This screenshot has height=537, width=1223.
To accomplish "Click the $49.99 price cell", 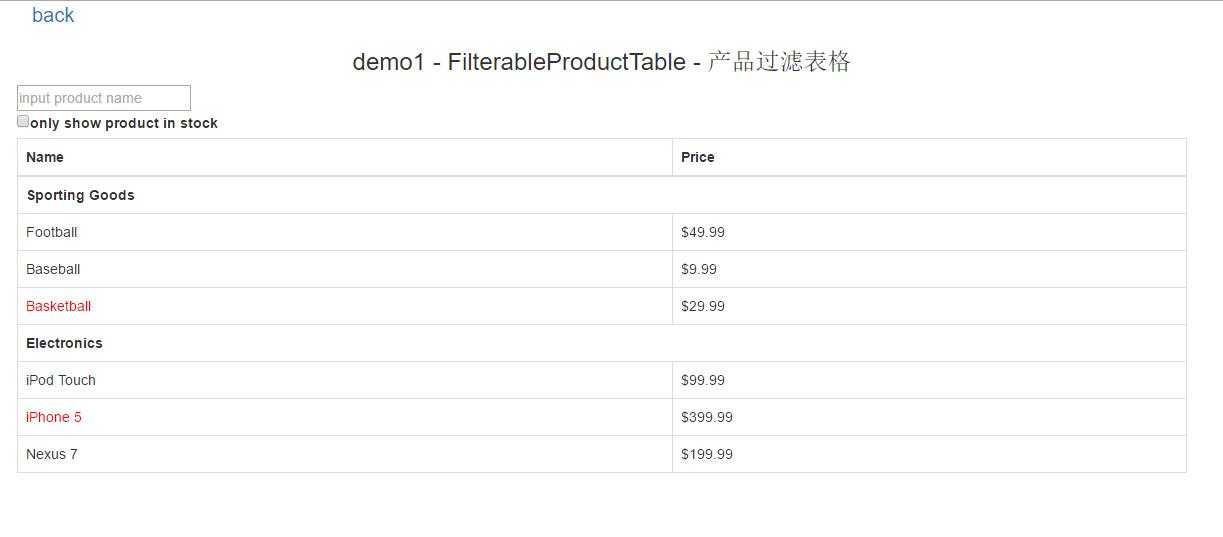I will [703, 232].
